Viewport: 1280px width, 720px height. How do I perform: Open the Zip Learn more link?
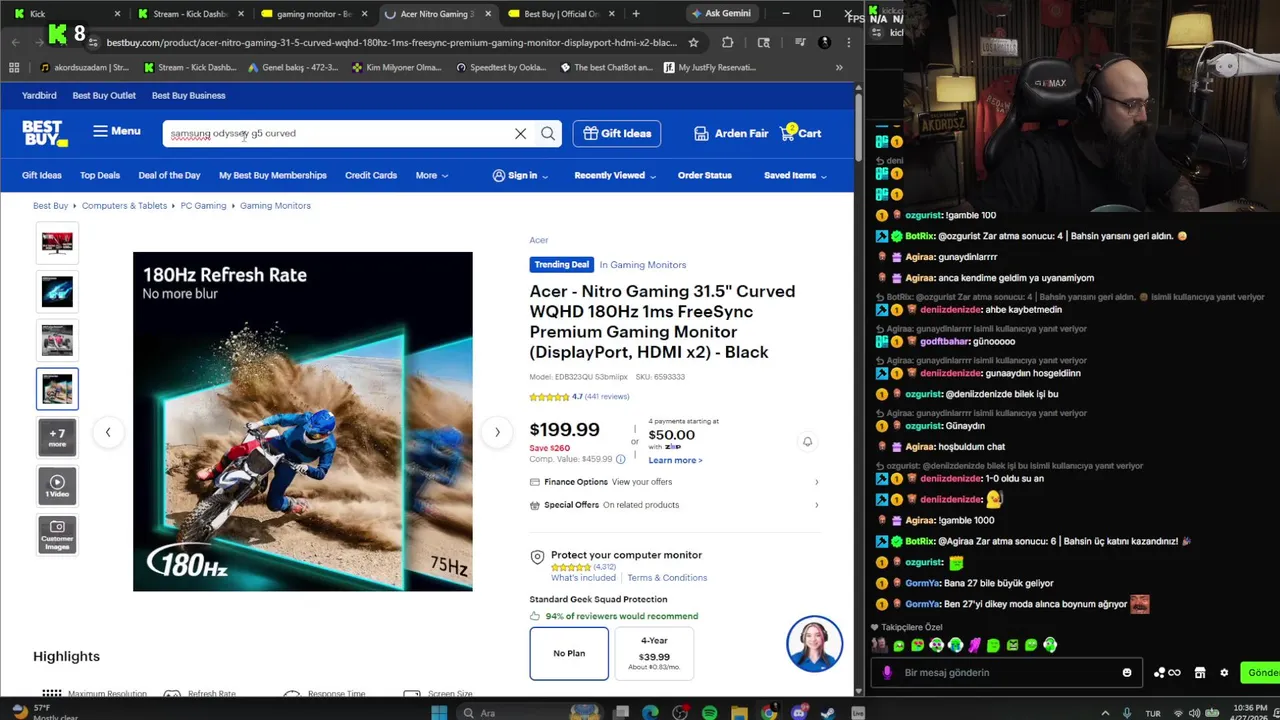tap(675, 460)
